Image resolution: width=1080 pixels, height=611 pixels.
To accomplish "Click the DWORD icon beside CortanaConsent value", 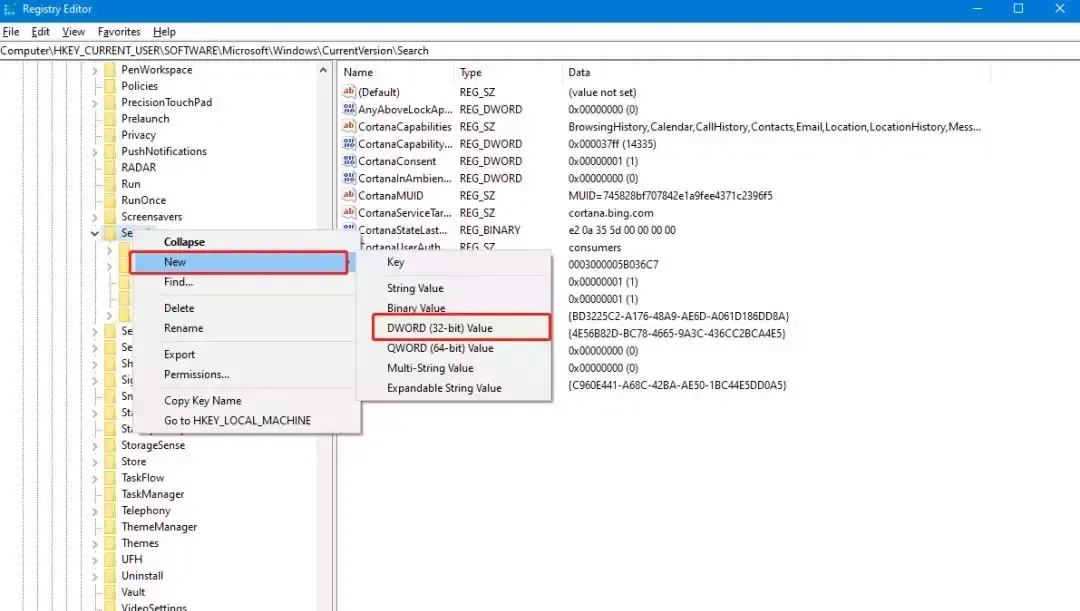I will (x=349, y=161).
